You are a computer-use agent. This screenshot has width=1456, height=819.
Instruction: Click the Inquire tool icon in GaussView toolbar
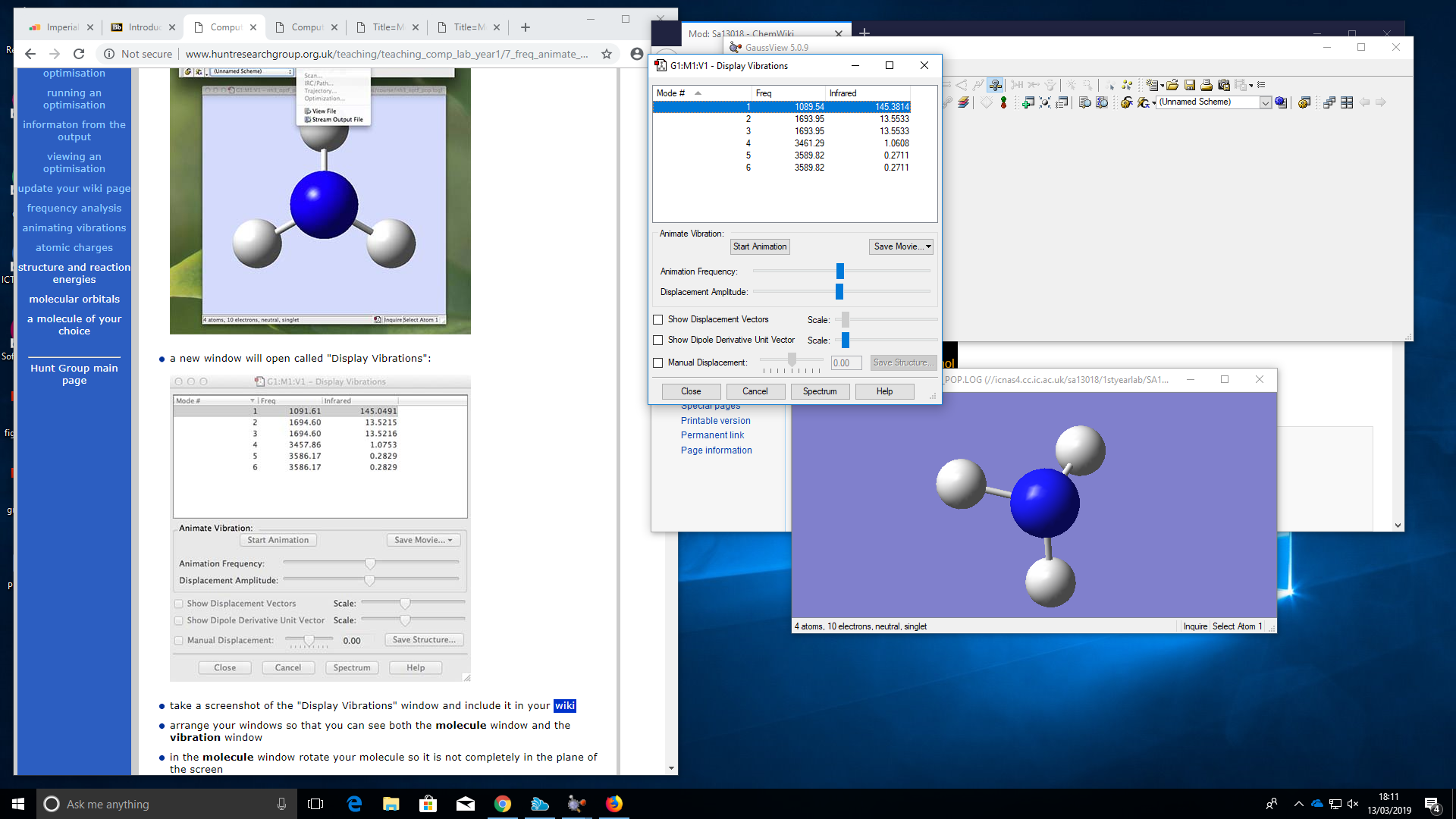pyautogui.click(x=995, y=85)
